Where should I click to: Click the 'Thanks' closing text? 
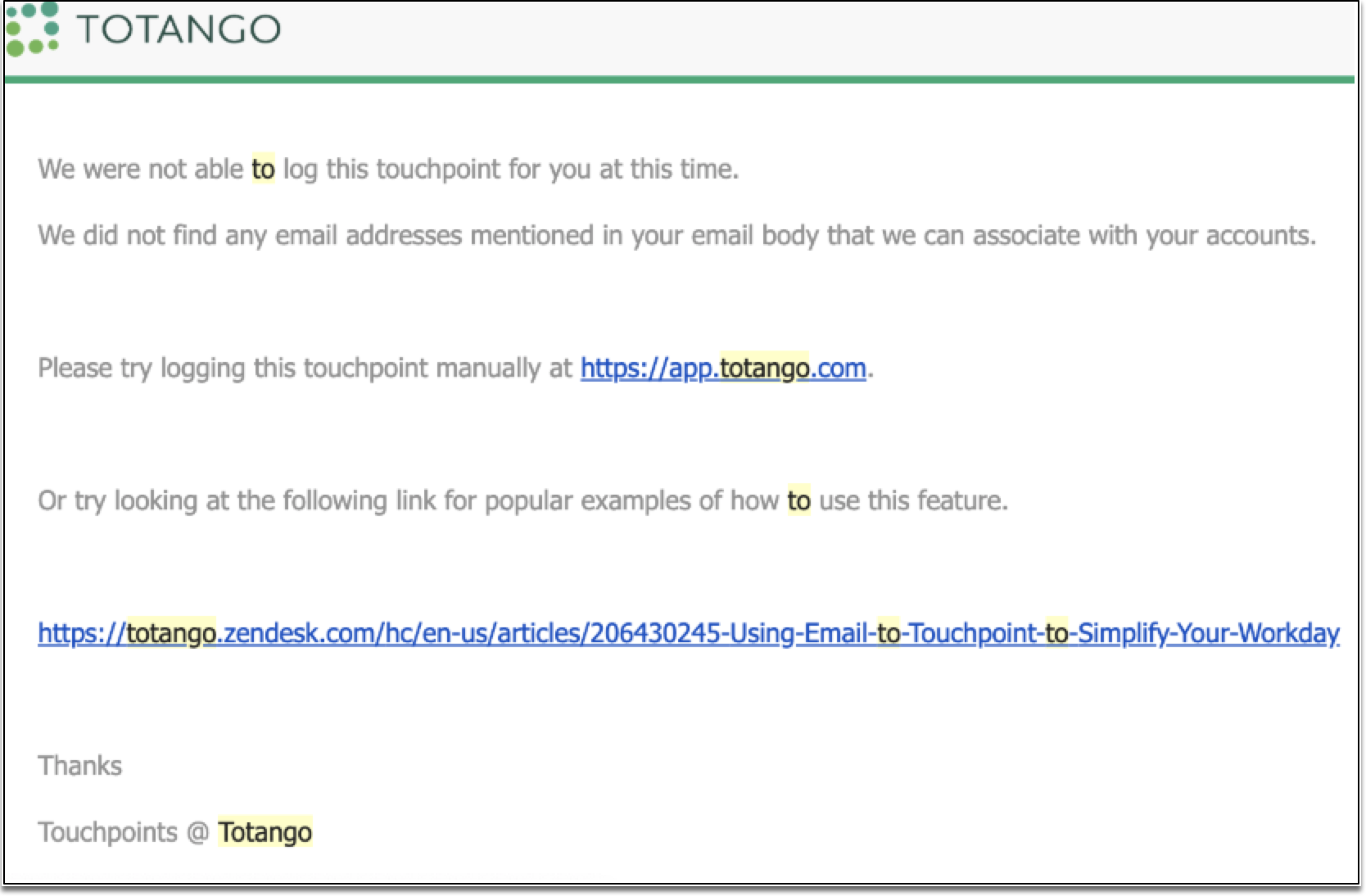80,766
